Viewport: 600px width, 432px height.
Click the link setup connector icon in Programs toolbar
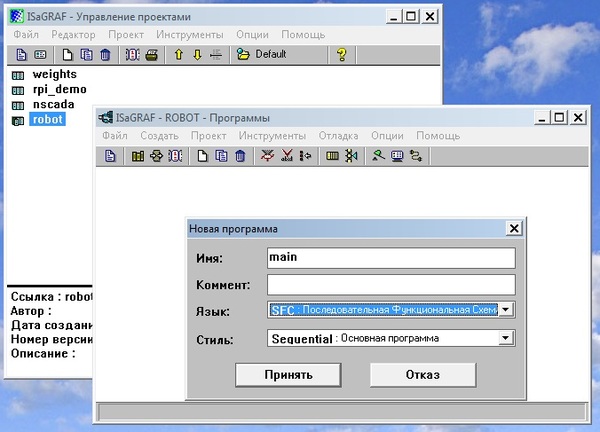[x=416, y=156]
